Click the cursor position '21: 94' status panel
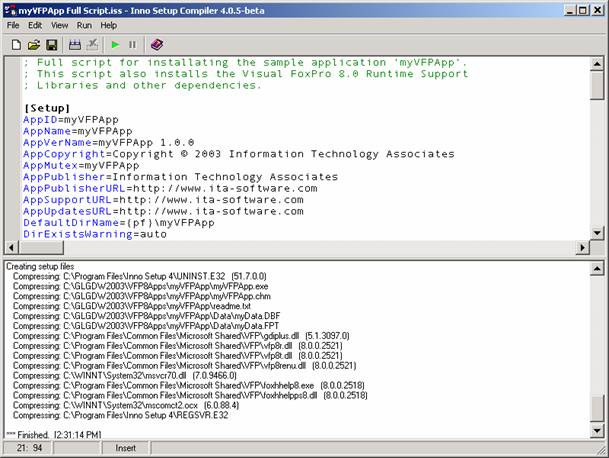 [28, 448]
